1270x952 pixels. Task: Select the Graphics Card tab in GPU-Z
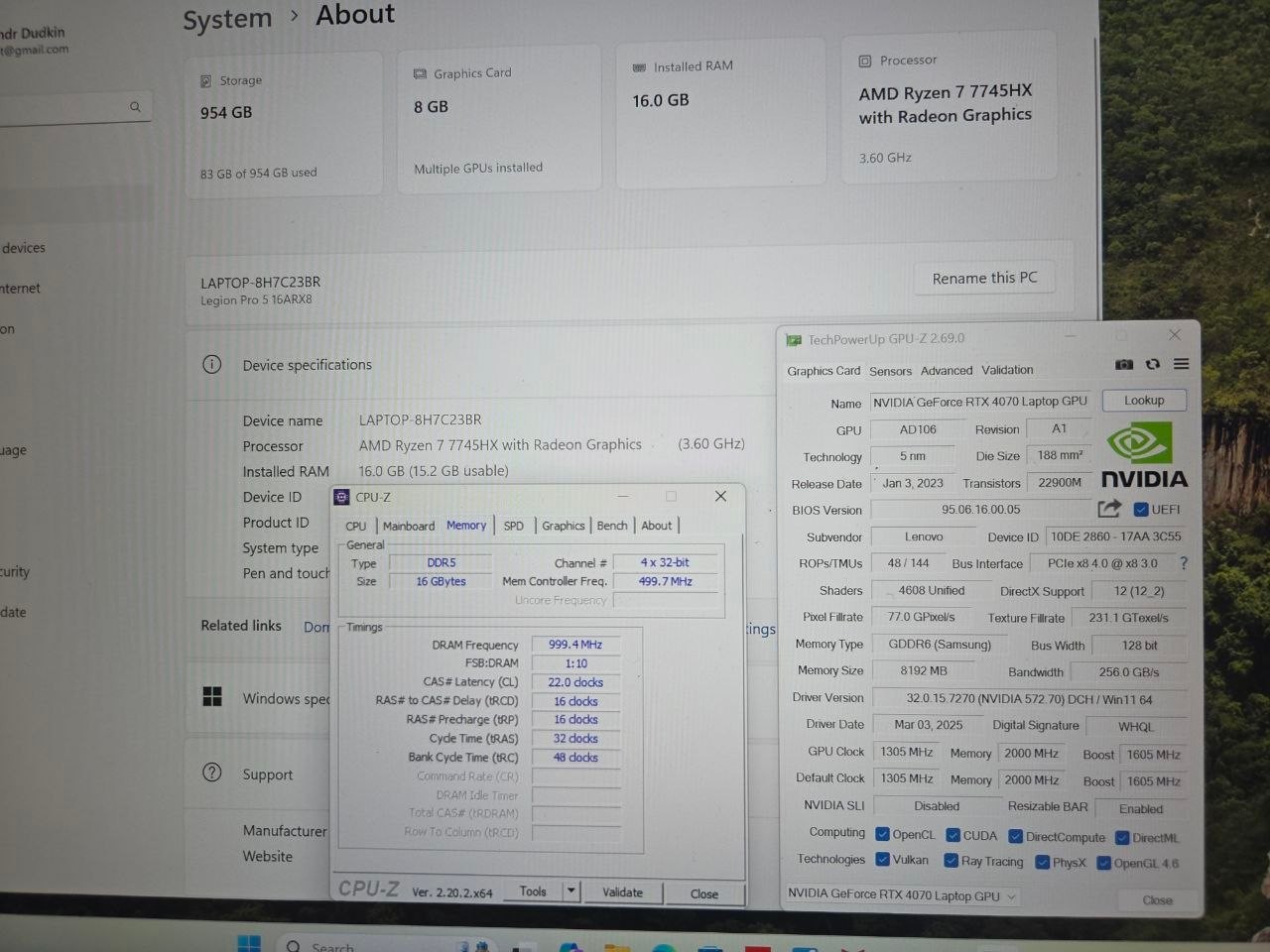pyautogui.click(x=824, y=371)
